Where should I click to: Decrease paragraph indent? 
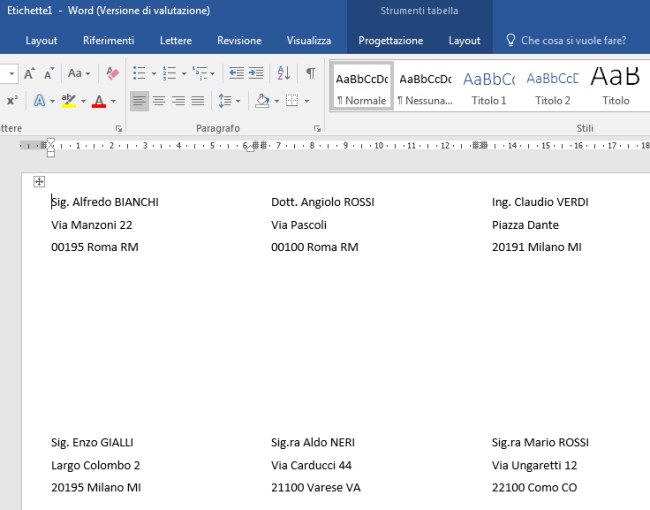[236, 74]
